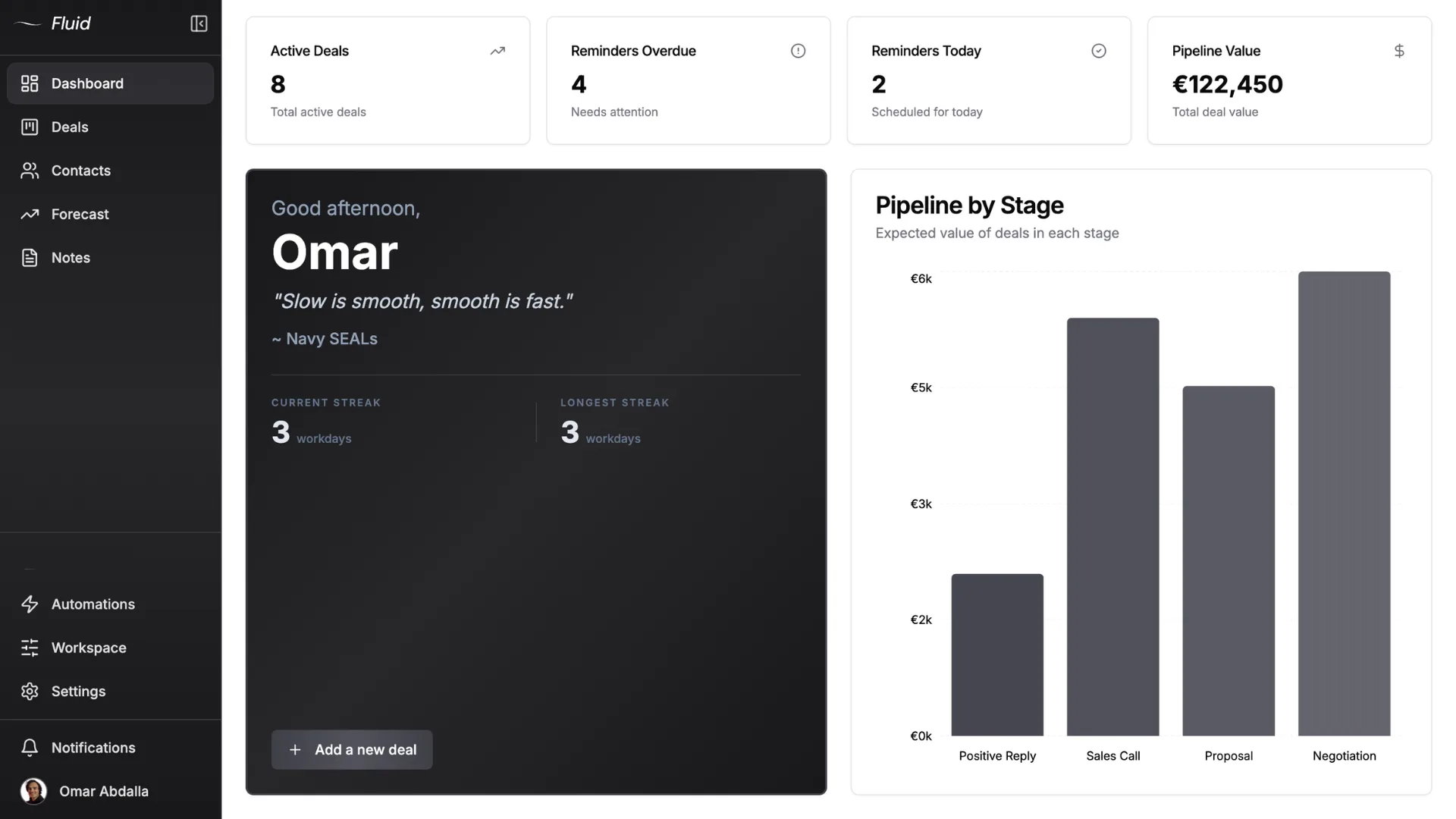
Task: Click the Notes document icon
Action: 30,258
